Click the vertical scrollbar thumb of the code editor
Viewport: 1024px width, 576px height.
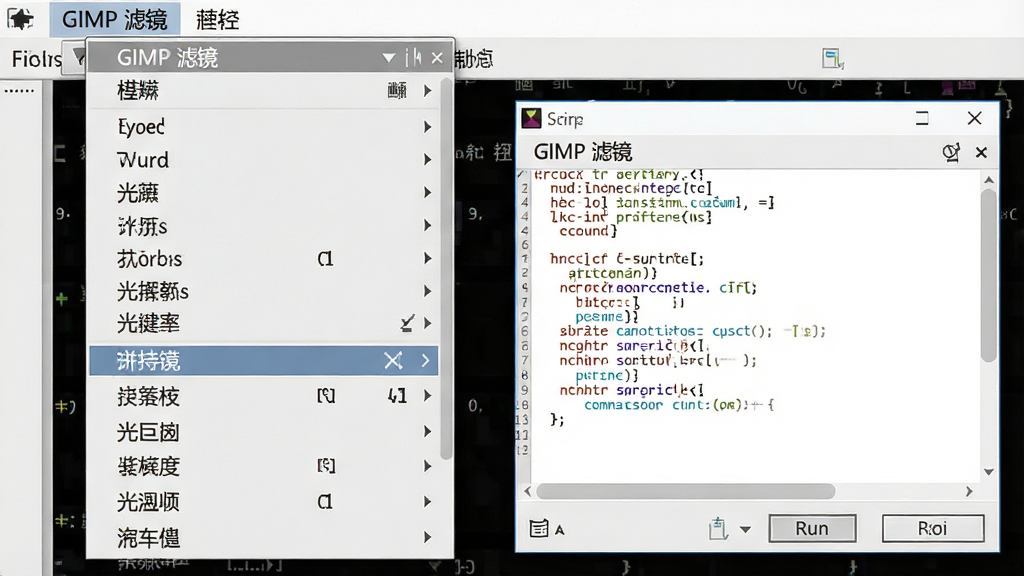(989, 276)
